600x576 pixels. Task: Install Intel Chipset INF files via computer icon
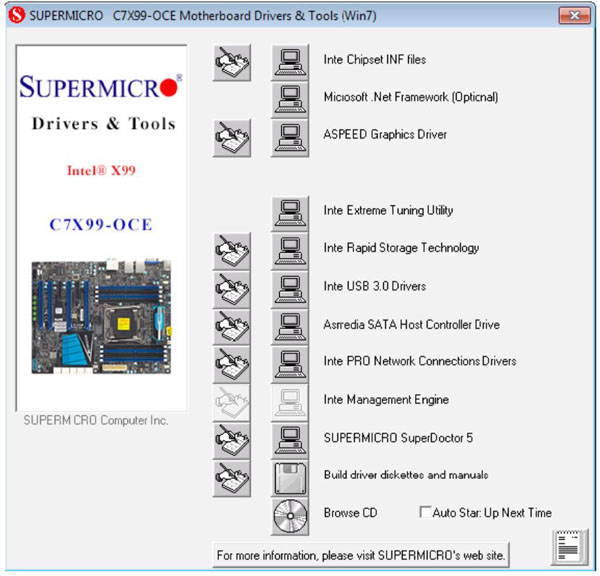[x=290, y=63]
